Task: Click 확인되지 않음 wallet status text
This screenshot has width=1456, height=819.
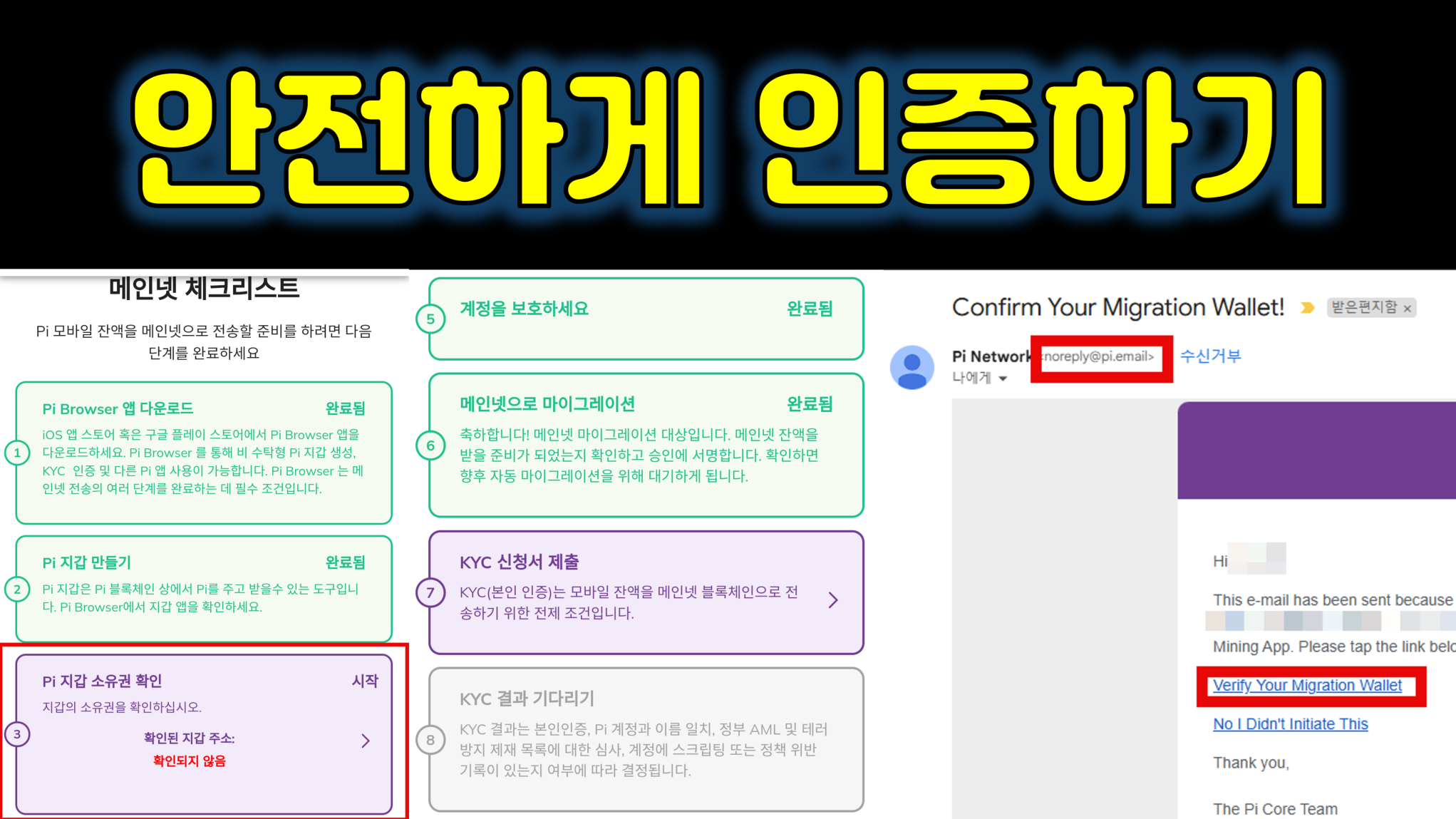Action: [x=189, y=761]
